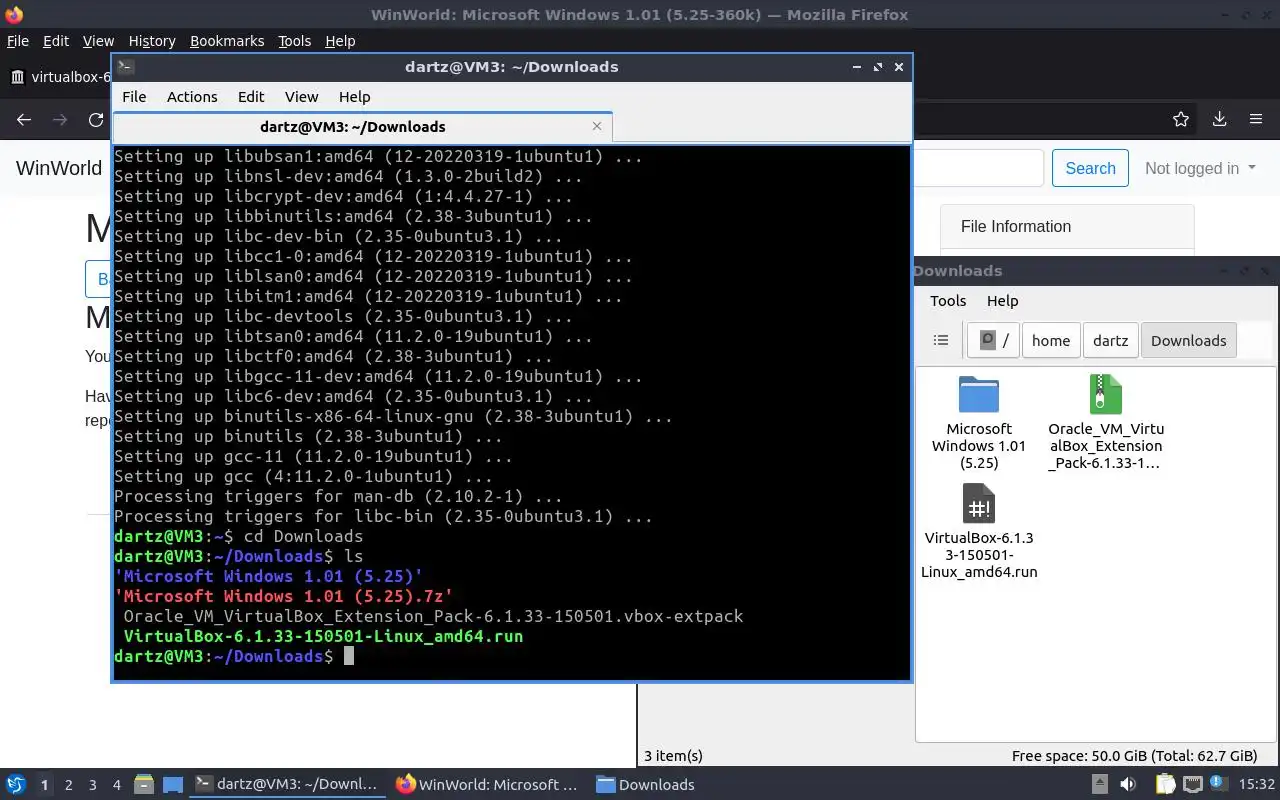Select the Microsoft Windows 1.01 (5.25) folder
Image resolution: width=1280 pixels, height=800 pixels.
tap(979, 422)
